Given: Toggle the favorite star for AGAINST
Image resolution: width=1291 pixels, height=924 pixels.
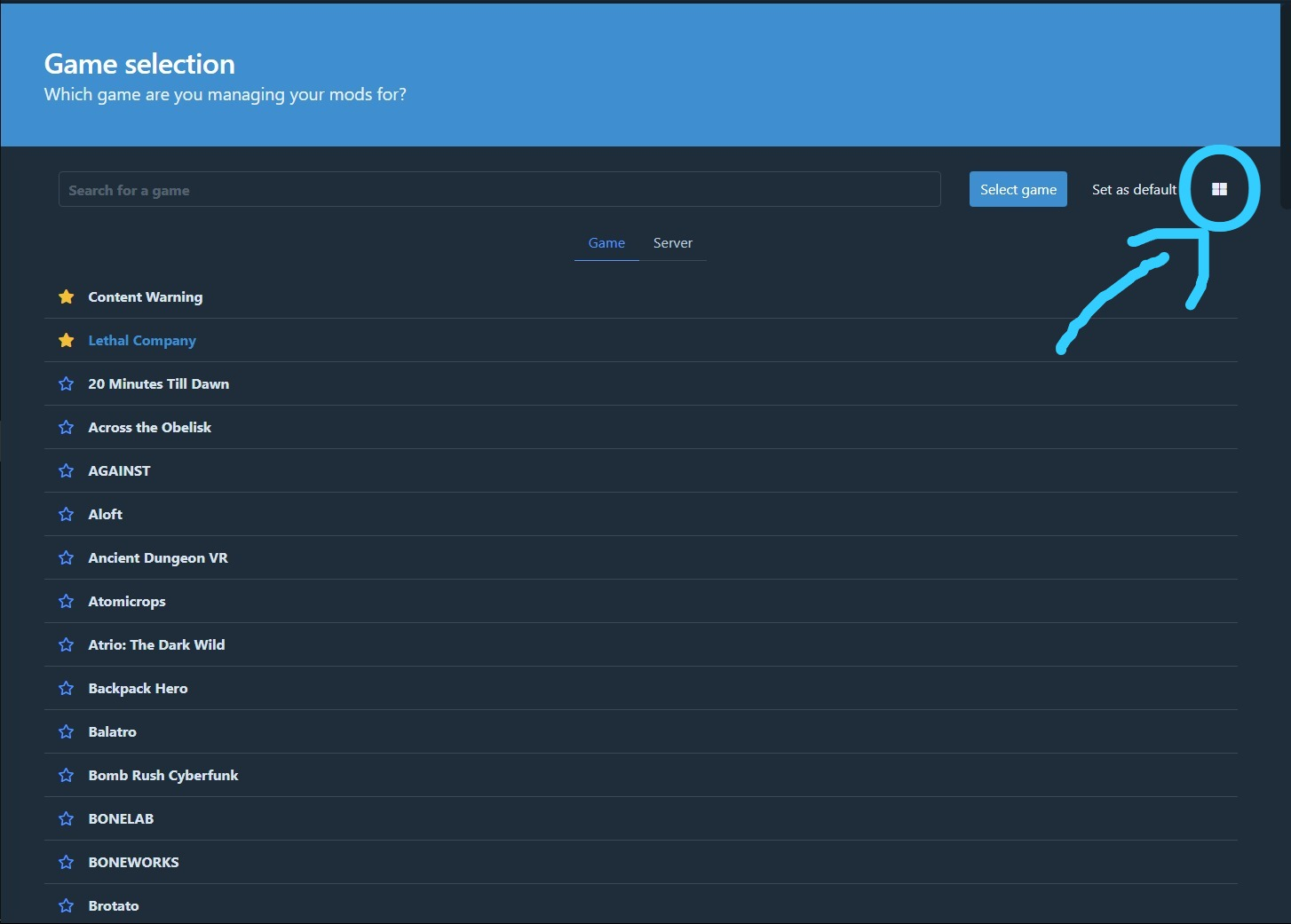Looking at the screenshot, I should coord(66,470).
